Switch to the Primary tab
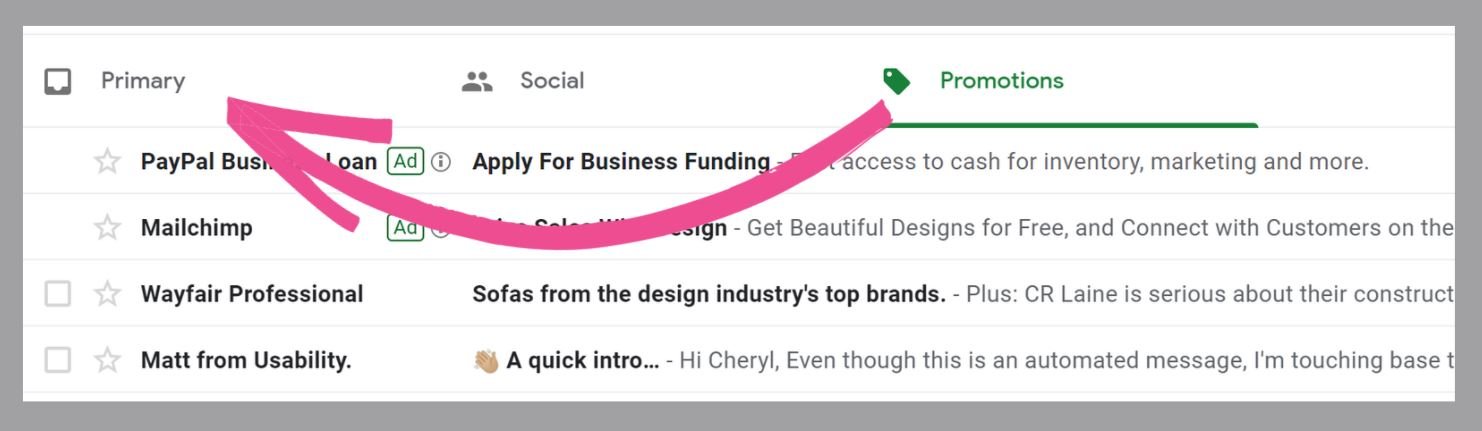The width and height of the screenshot is (1482, 431). [143, 81]
